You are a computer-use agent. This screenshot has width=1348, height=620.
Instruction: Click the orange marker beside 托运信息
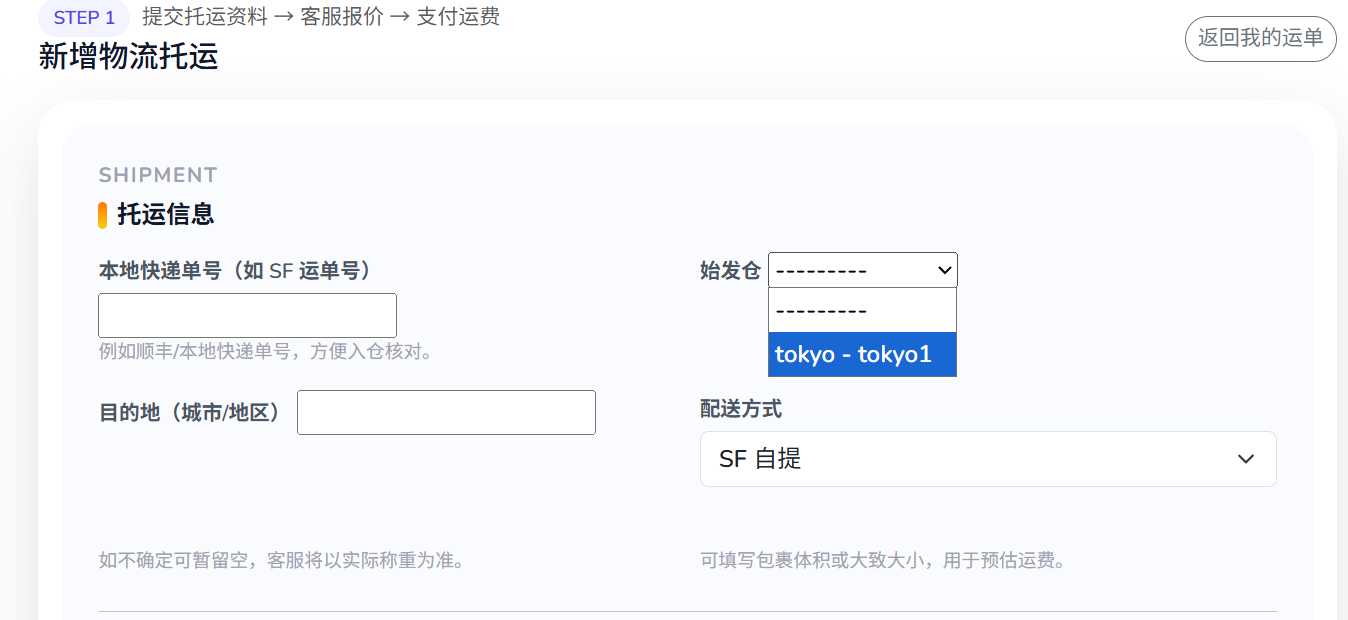(101, 214)
